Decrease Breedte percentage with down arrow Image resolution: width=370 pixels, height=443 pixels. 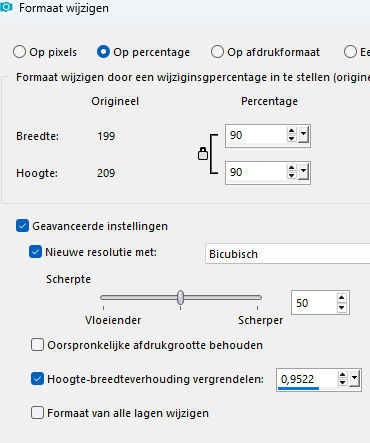click(x=292, y=138)
